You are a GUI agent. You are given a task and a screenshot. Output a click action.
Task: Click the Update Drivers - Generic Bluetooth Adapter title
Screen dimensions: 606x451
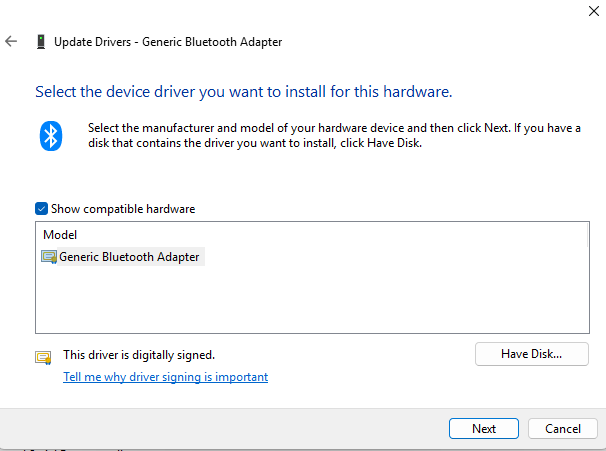coord(168,42)
